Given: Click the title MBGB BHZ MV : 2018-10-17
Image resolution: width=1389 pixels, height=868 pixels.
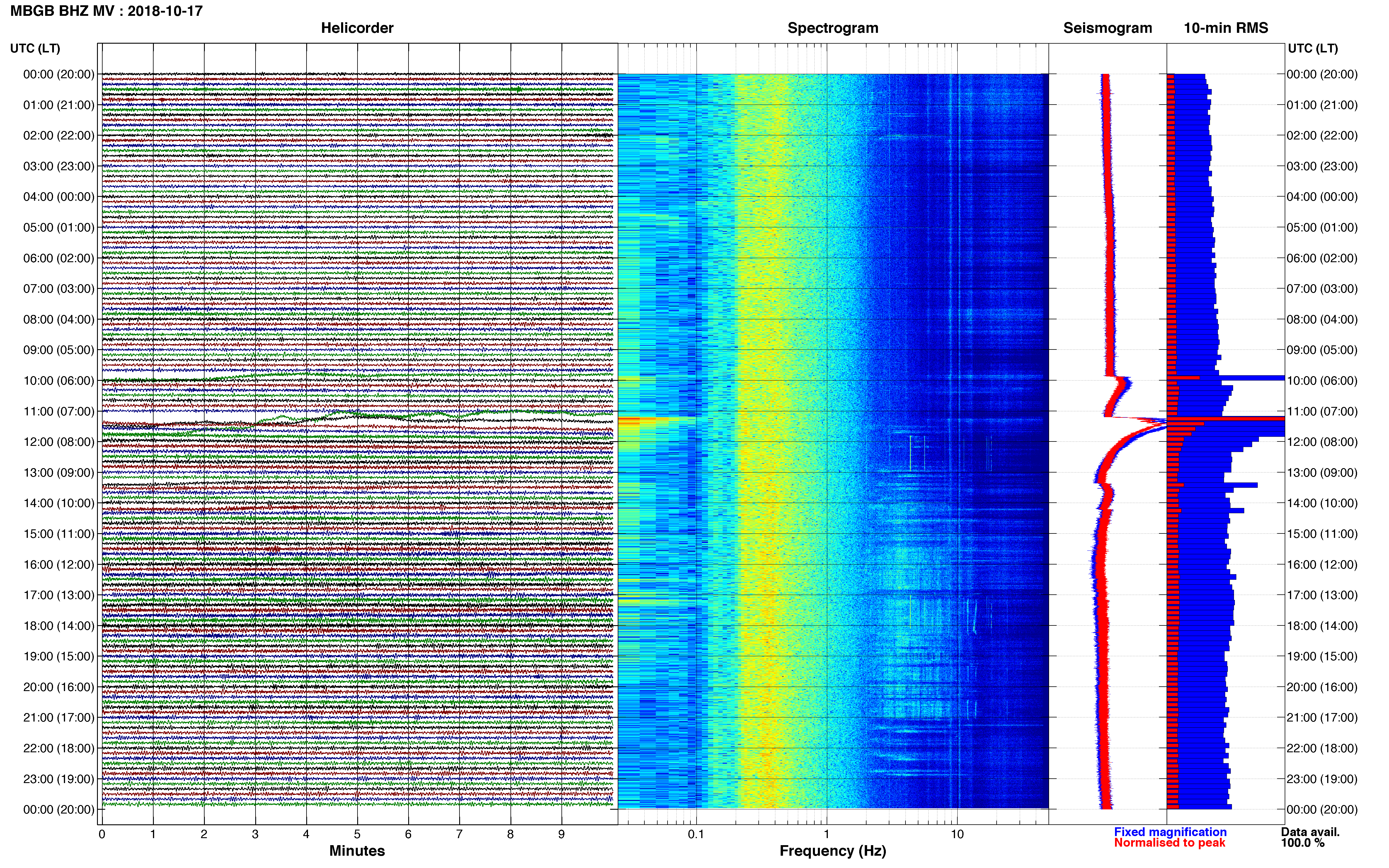Looking at the screenshot, I should 106,11.
